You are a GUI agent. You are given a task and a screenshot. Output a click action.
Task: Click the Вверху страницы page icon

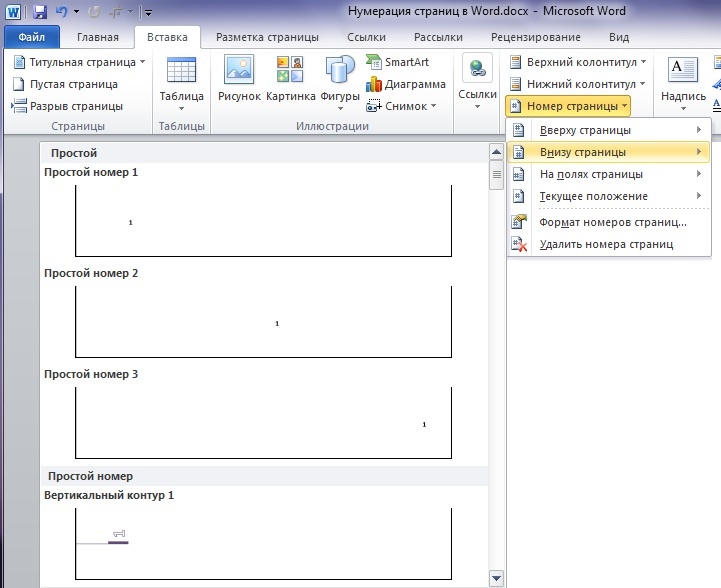519,130
